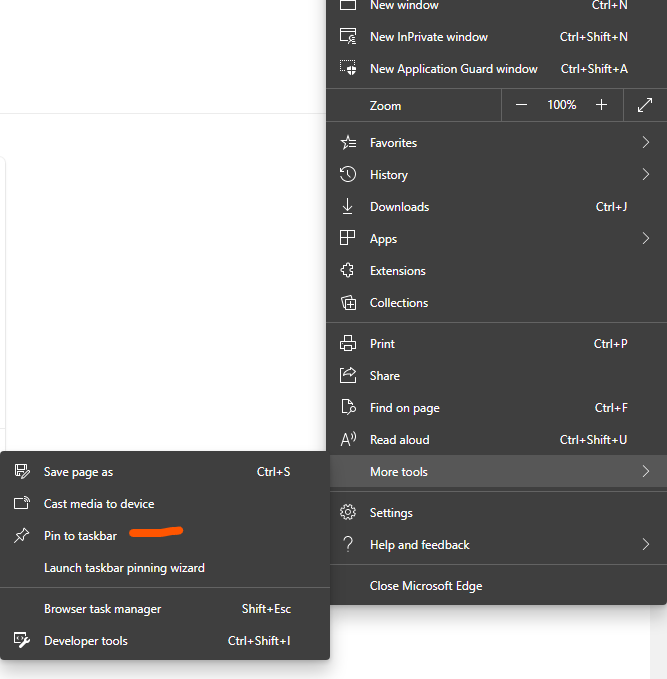Click the Pin to taskbar pin icon

[x=21, y=536]
